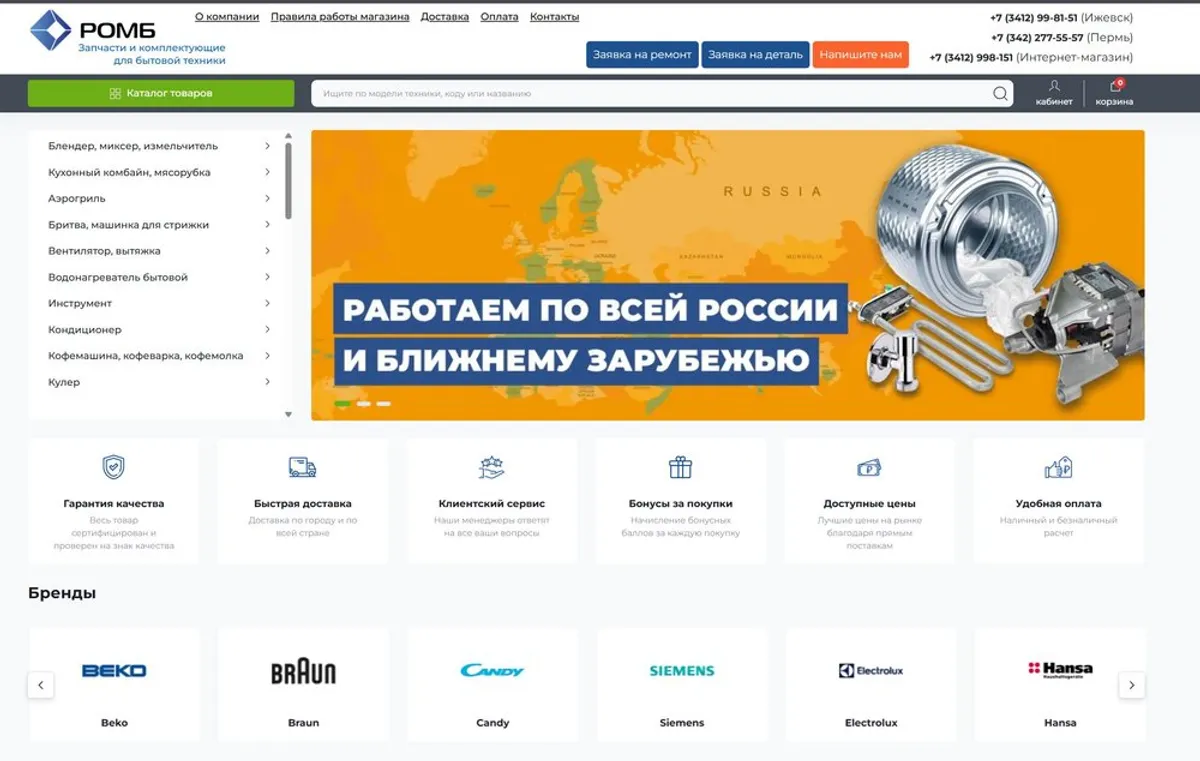This screenshot has height=761, width=1200.
Task: Click the Candy brand name text
Action: point(492,722)
